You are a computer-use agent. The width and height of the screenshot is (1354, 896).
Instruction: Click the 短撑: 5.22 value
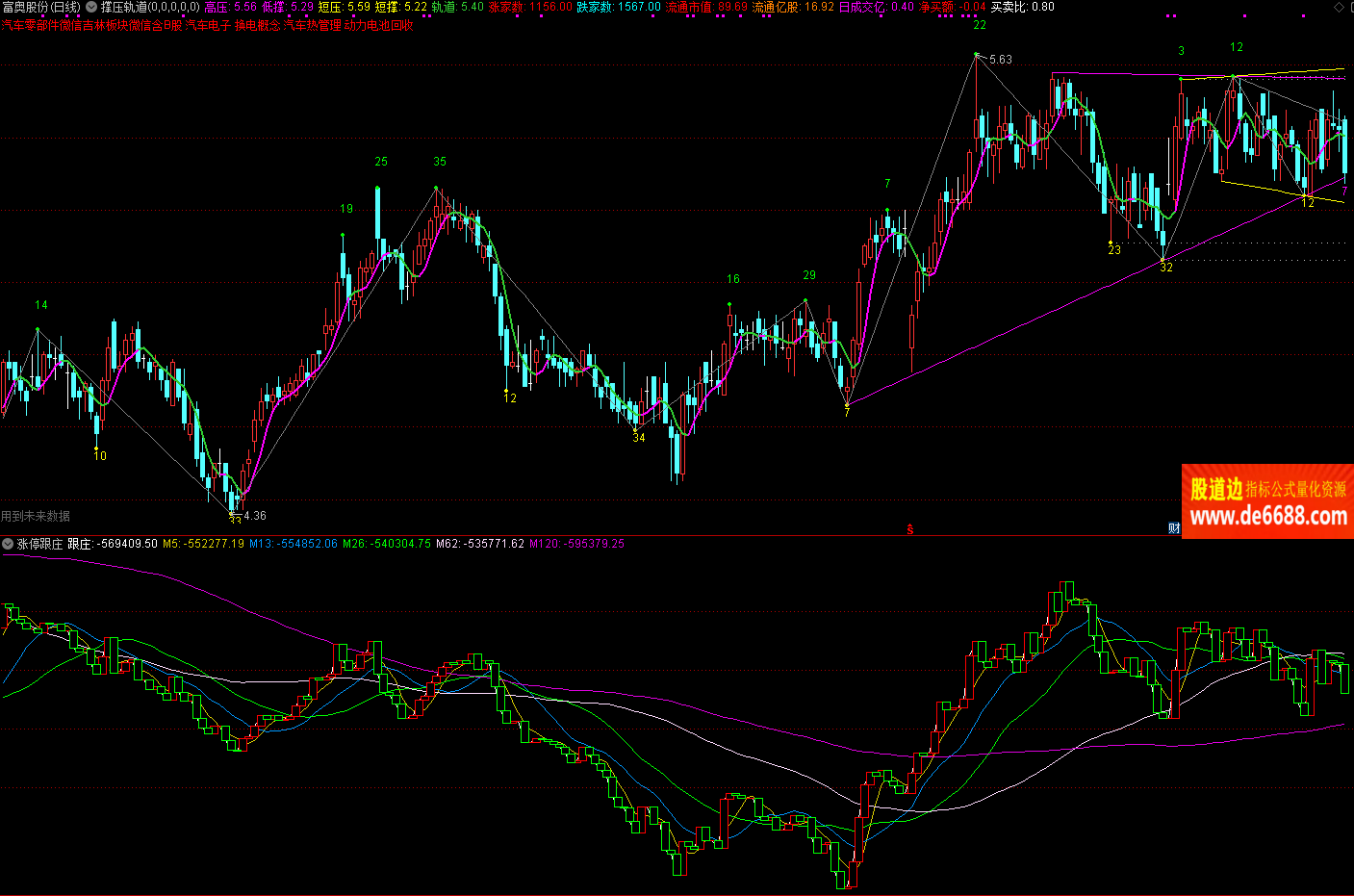pos(401,7)
